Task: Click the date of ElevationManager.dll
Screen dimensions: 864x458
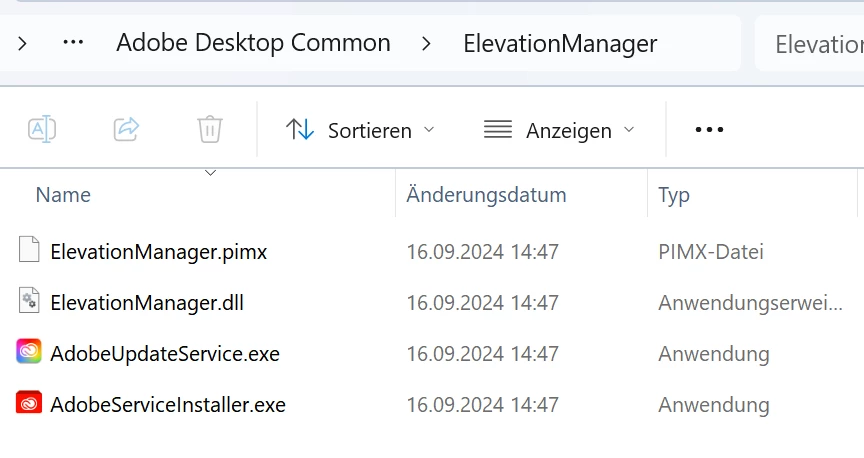Action: point(483,303)
